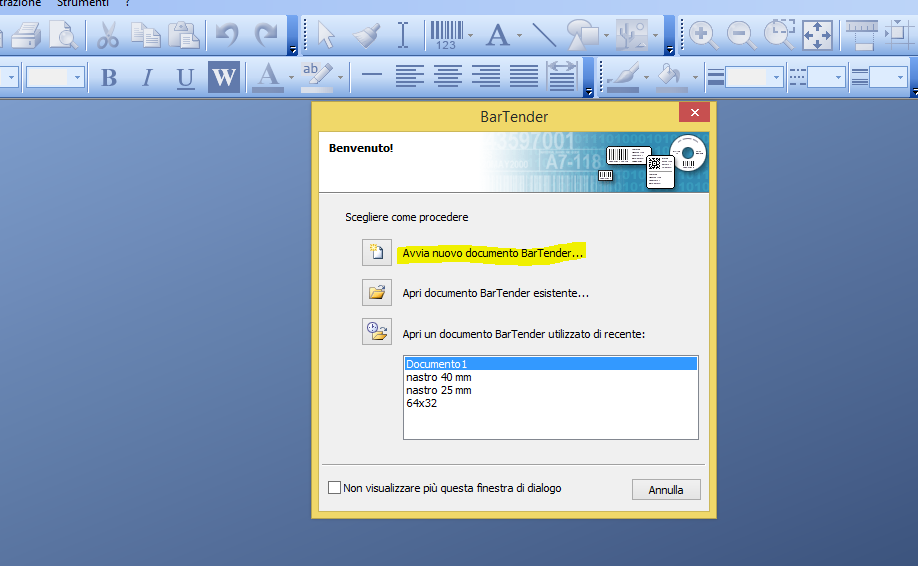Image resolution: width=918 pixels, height=566 pixels.
Task: Expand the barcode tool dropdown arrow
Action: [x=470, y=36]
